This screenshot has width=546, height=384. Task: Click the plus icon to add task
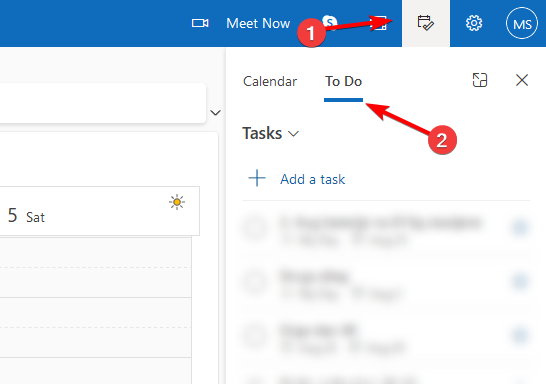point(257,178)
